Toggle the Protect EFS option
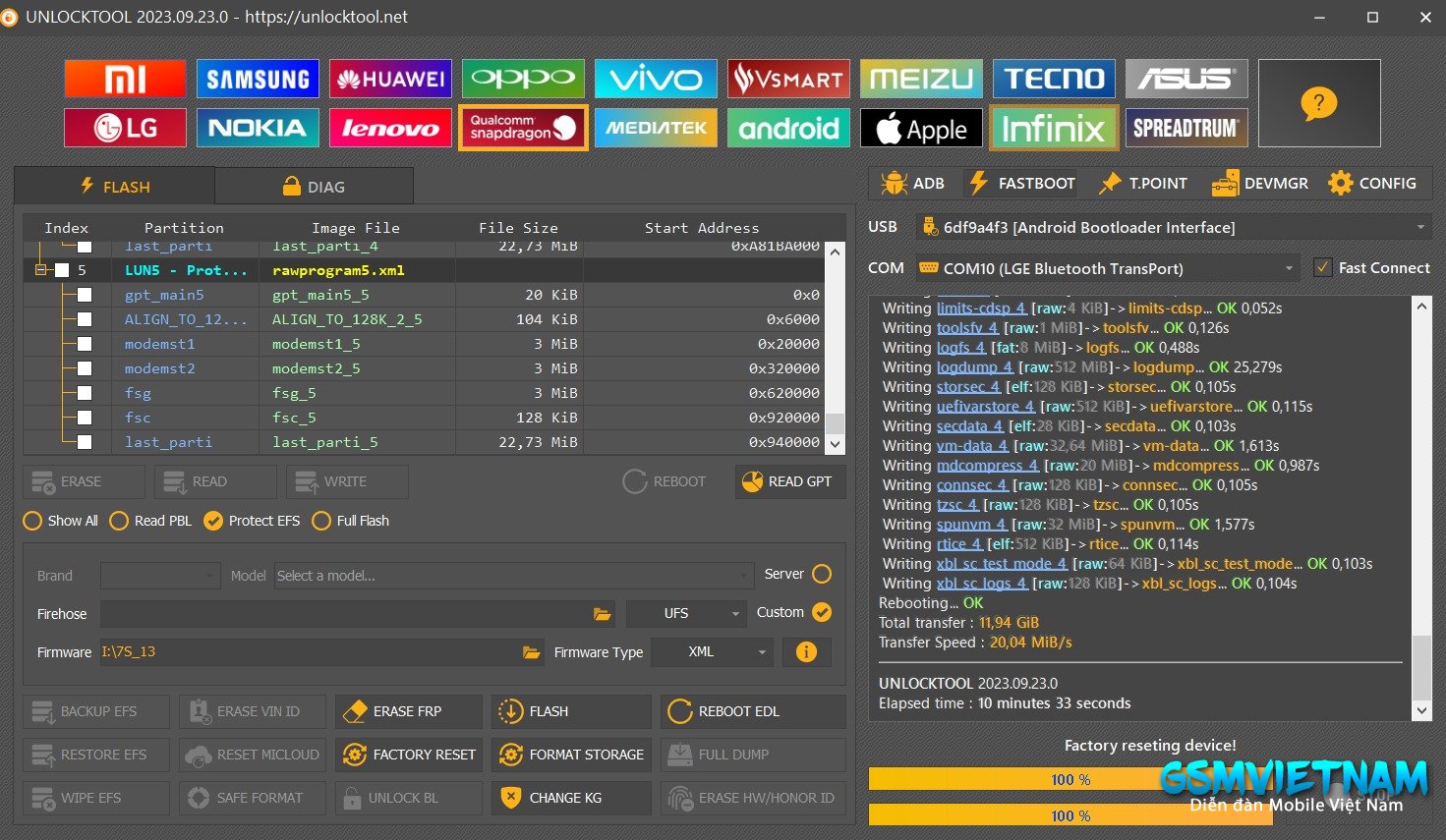The width and height of the screenshot is (1446, 840). point(252,521)
